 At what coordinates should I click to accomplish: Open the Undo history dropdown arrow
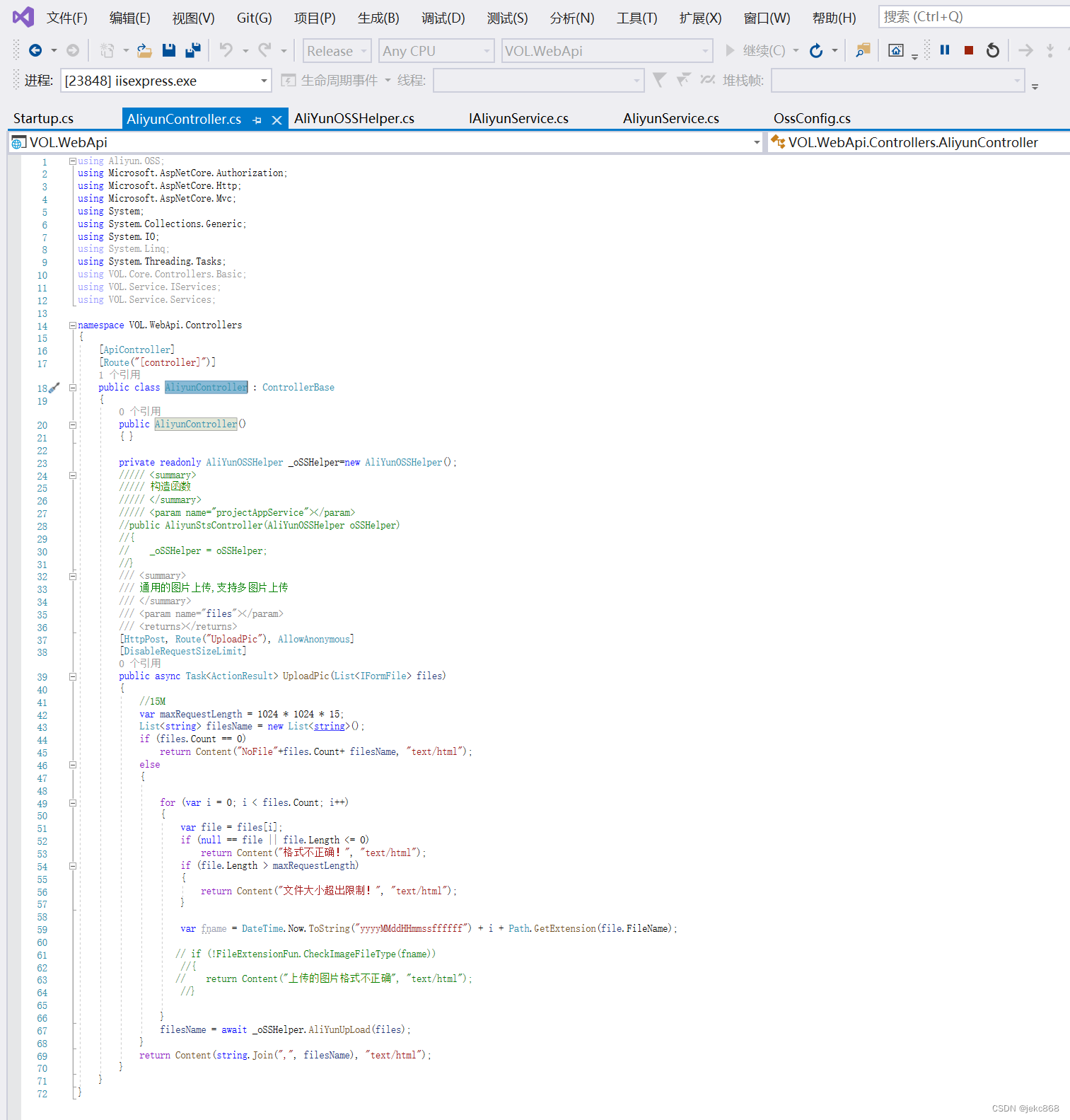245,51
